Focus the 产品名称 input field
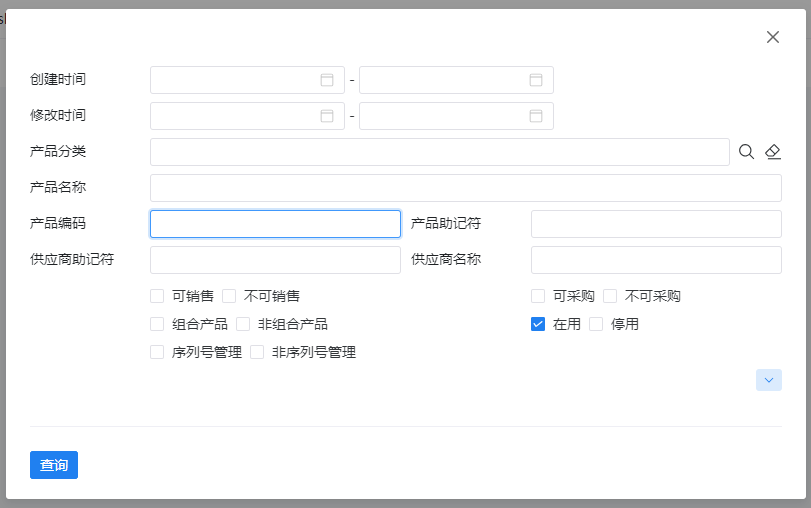Viewport: 811px width, 508px height. 465,188
